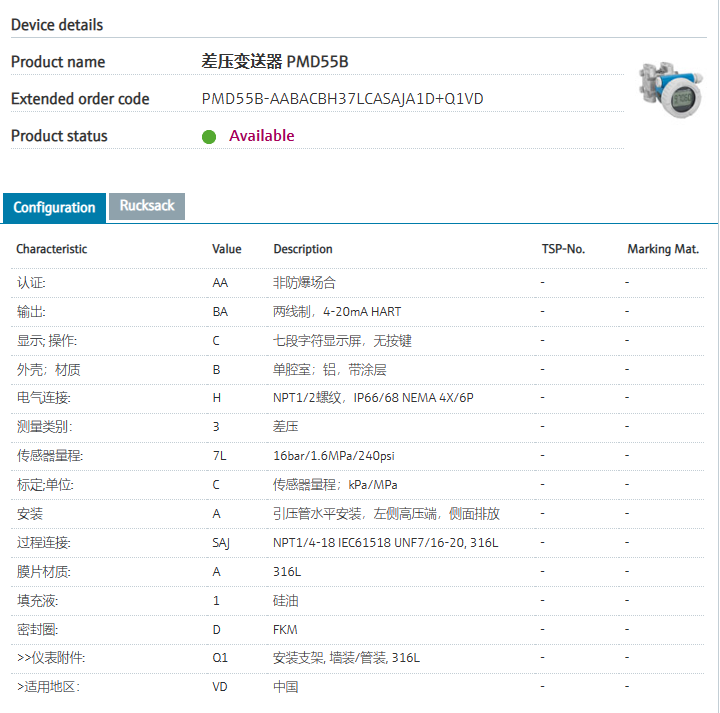This screenshot has width=720, height=713.
Task: Click the 传感器量程 value 7L
Action: 220,456
